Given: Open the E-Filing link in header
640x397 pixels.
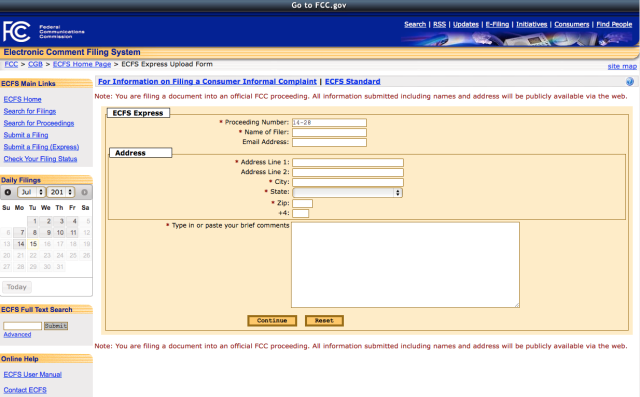Looking at the screenshot, I should pyautogui.click(x=497, y=24).
